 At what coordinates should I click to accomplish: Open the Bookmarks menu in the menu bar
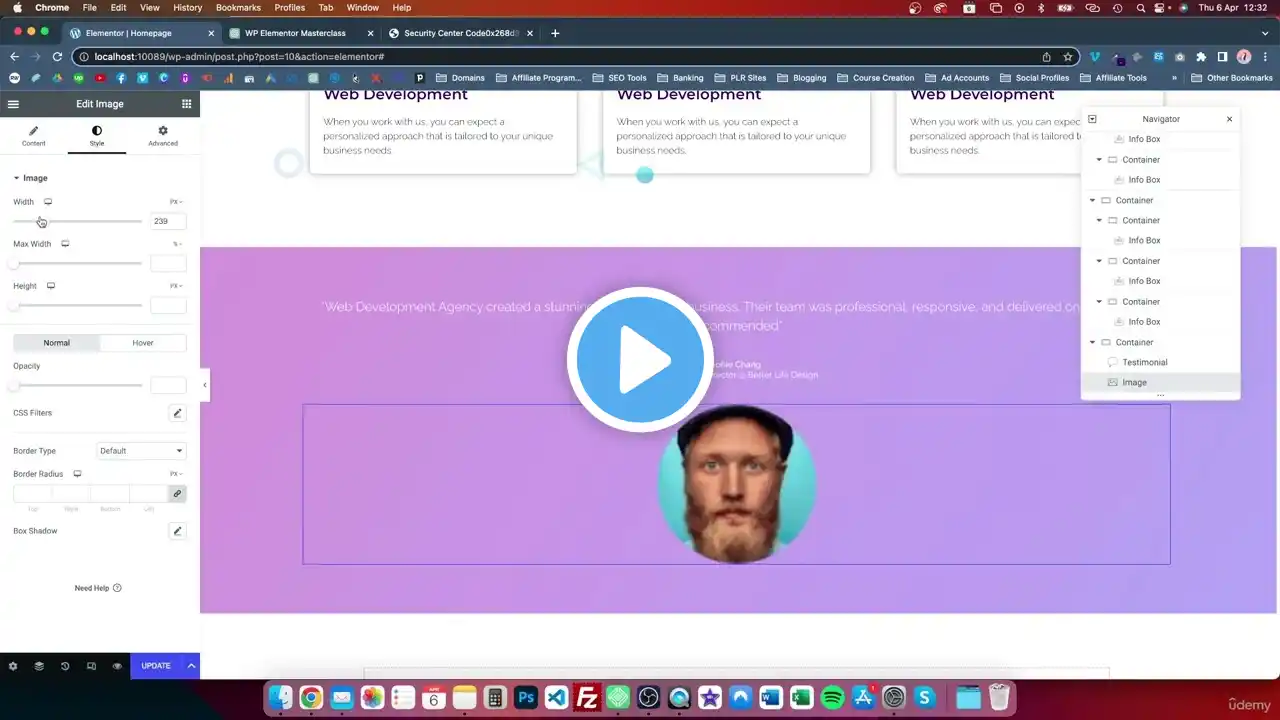click(x=238, y=8)
